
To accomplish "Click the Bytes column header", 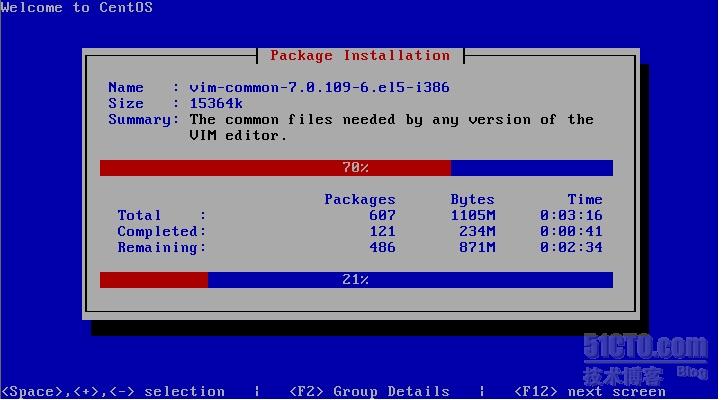I will tap(472, 200).
